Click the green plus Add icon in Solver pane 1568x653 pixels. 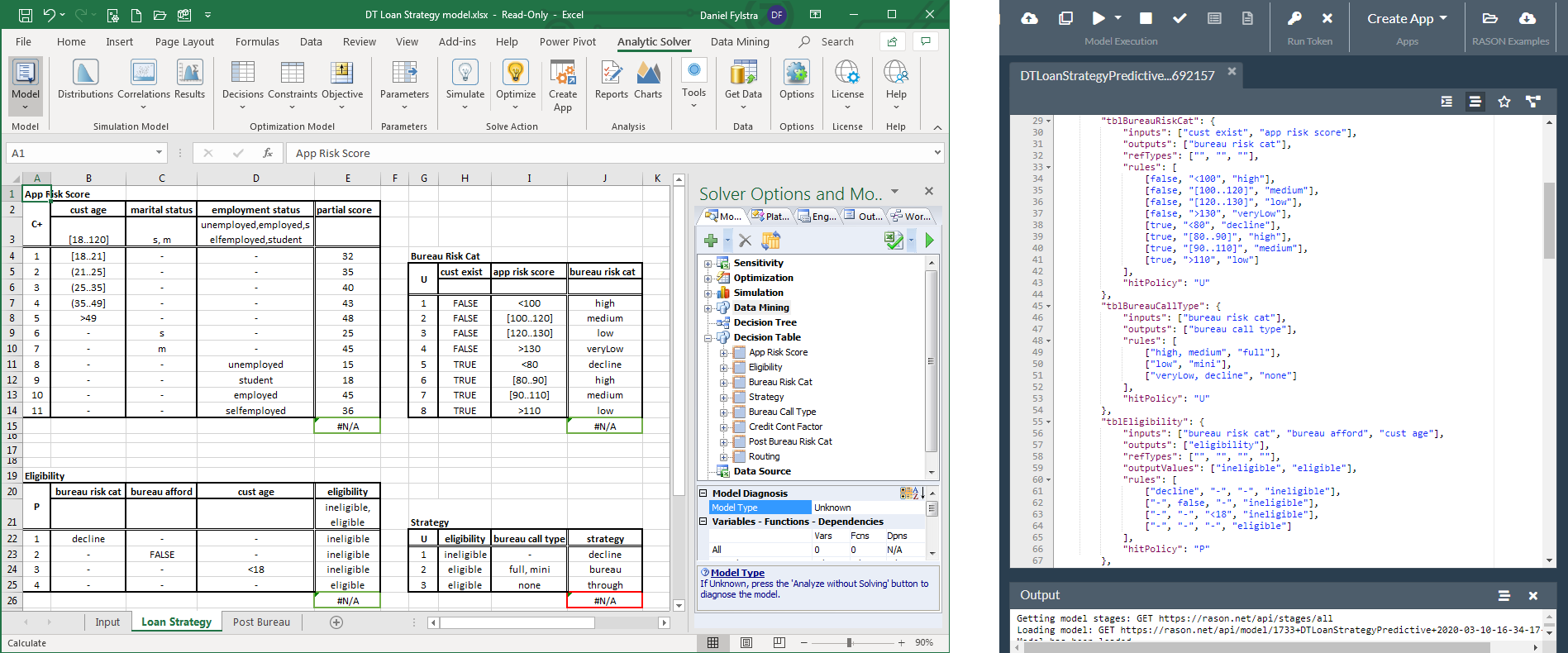coord(711,241)
